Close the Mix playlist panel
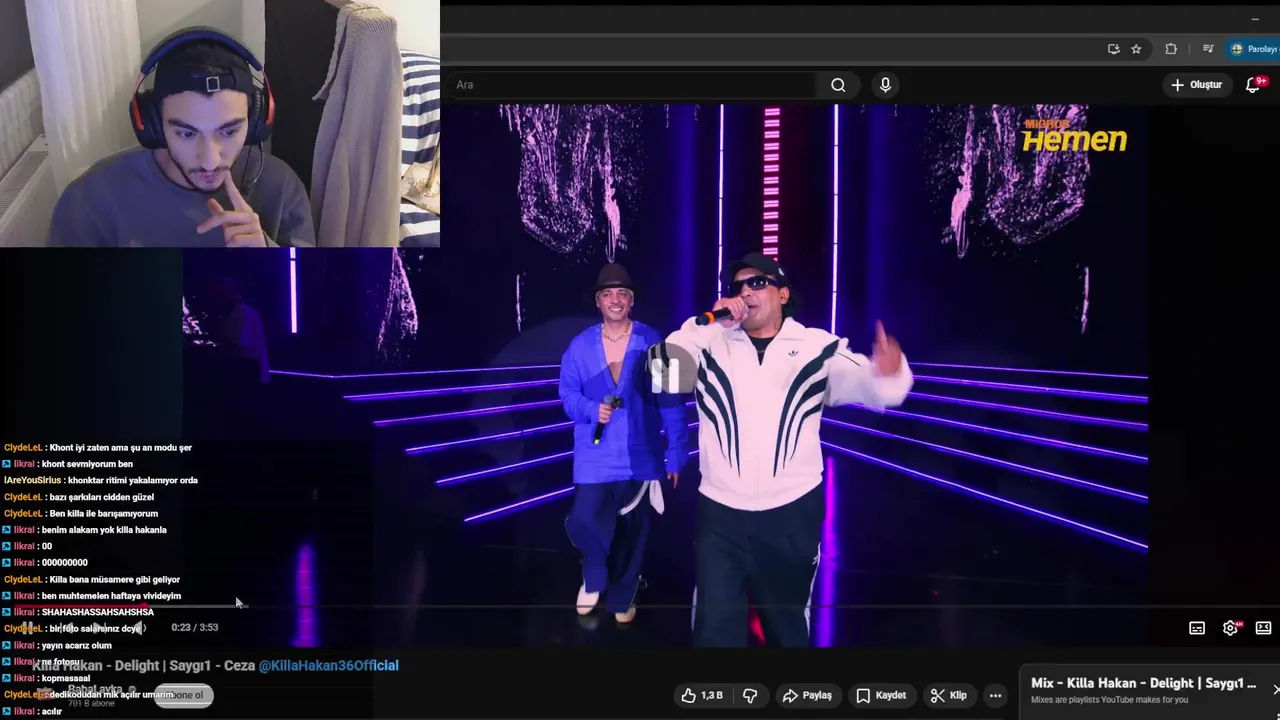 pos(1275,689)
